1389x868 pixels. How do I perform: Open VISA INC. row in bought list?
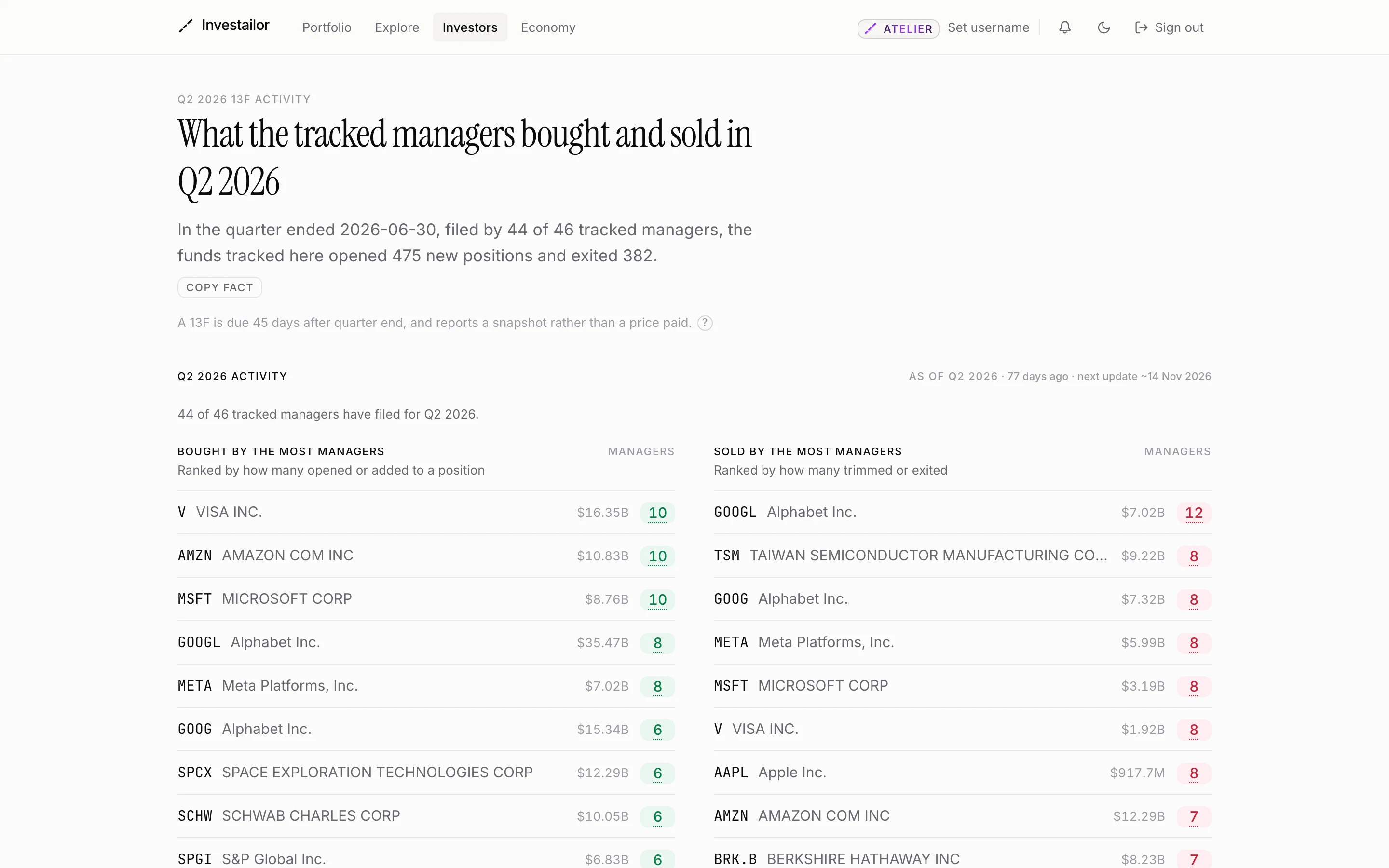coord(426,512)
